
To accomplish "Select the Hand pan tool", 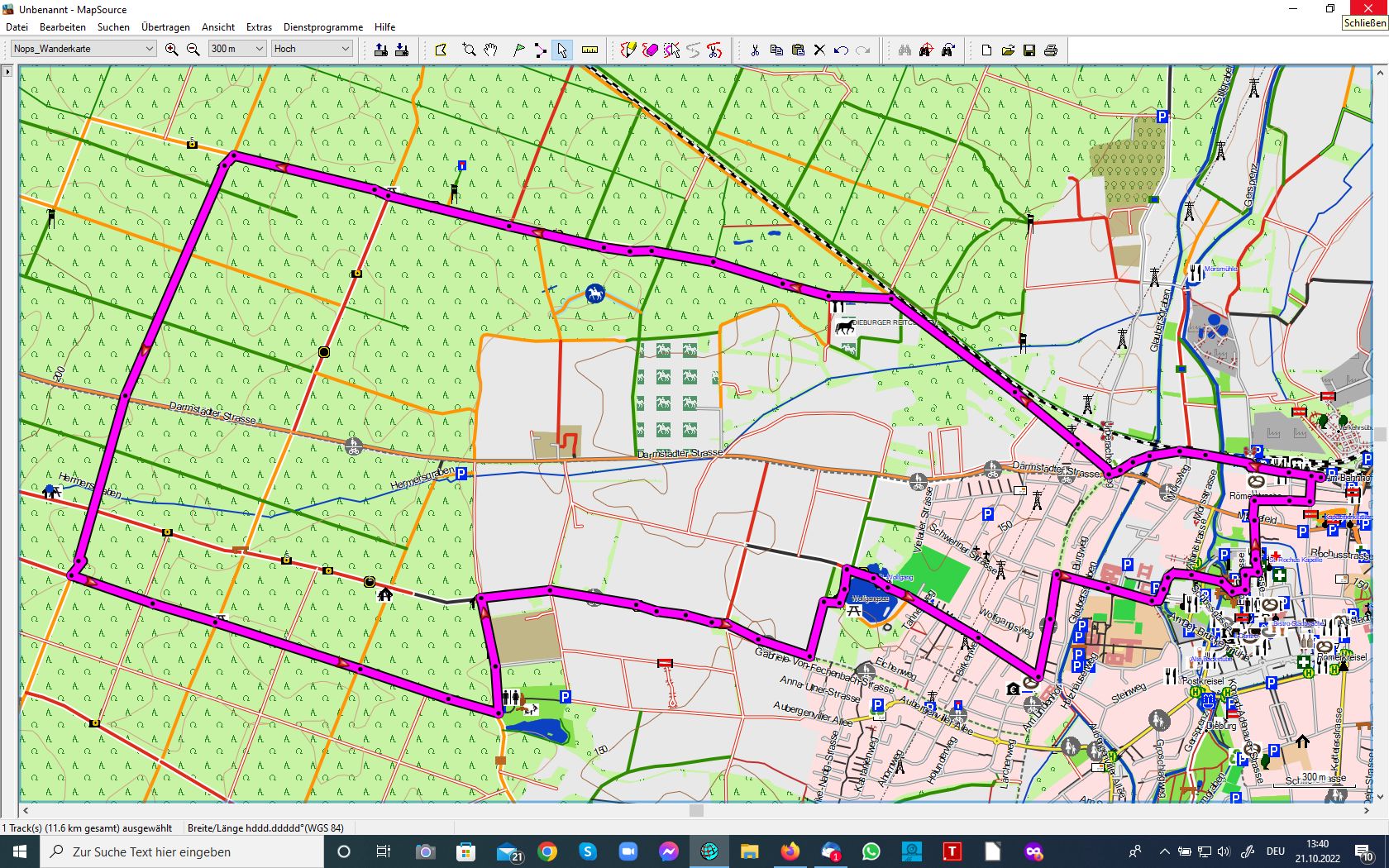I will [491, 50].
